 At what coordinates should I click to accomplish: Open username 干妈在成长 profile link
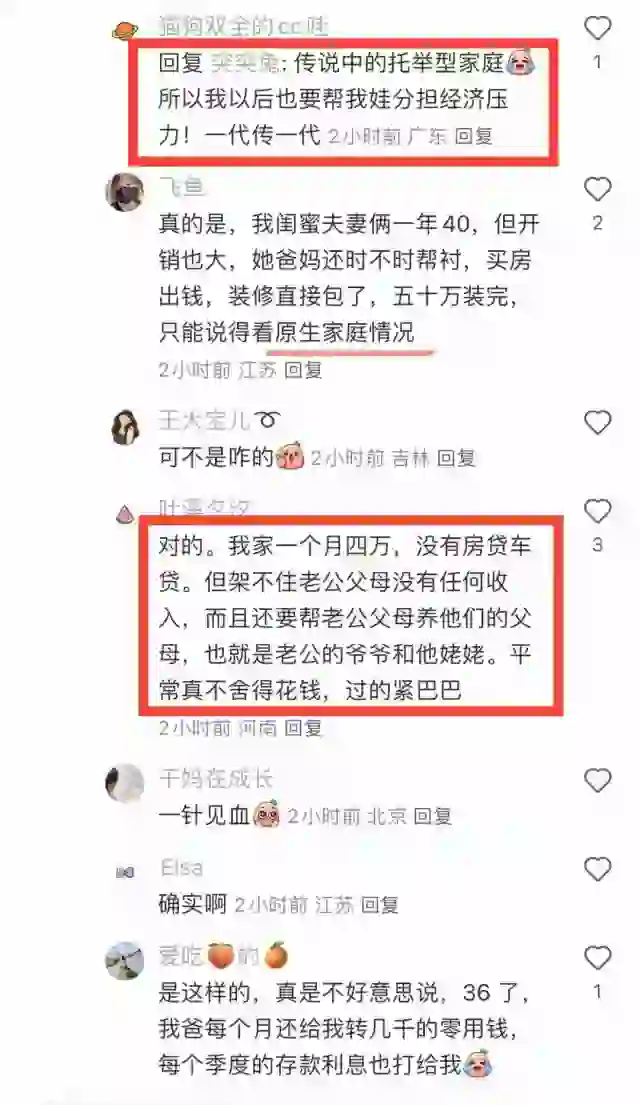pos(216,778)
